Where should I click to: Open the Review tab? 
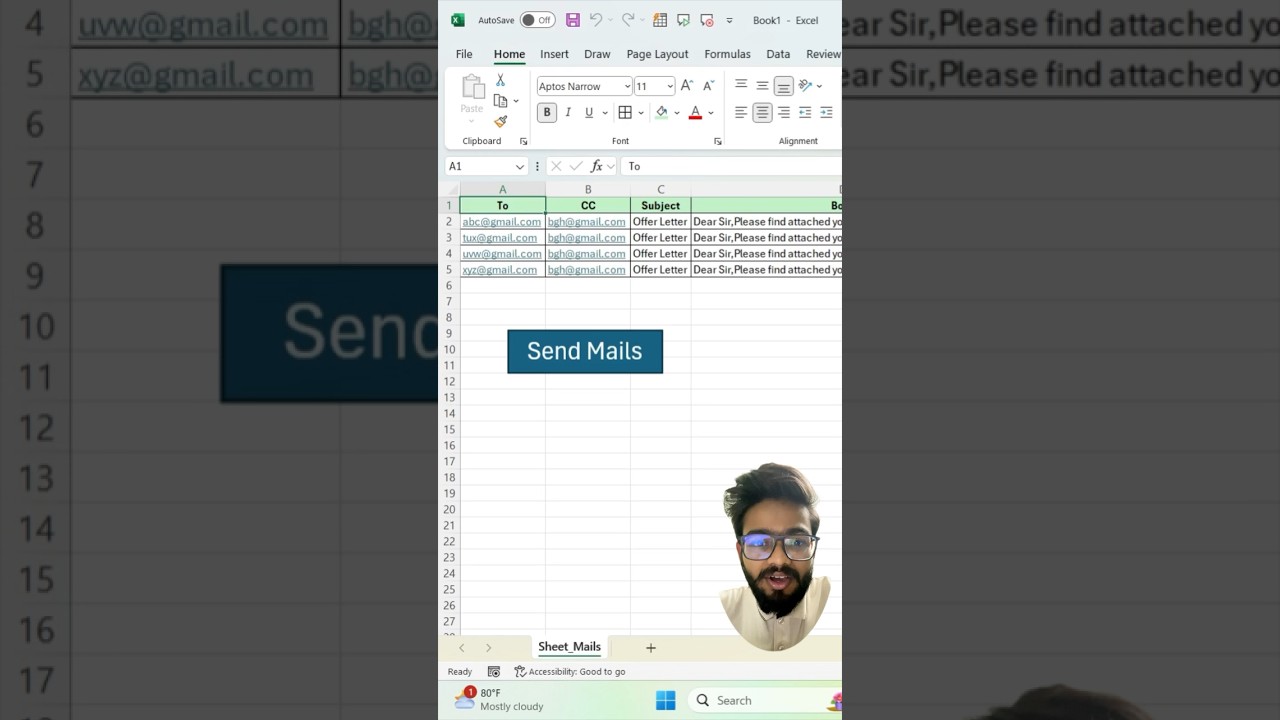(x=823, y=54)
